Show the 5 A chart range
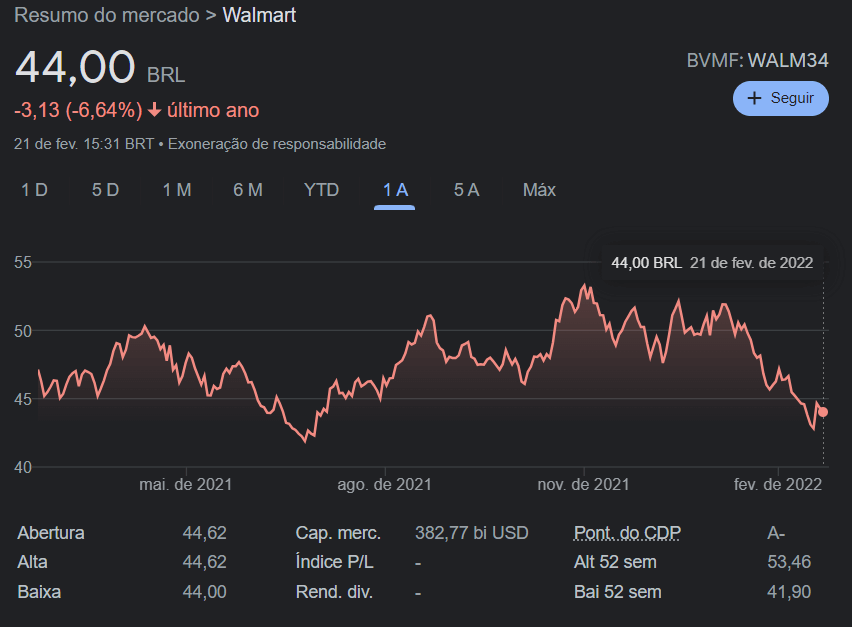852x627 pixels. pos(466,190)
